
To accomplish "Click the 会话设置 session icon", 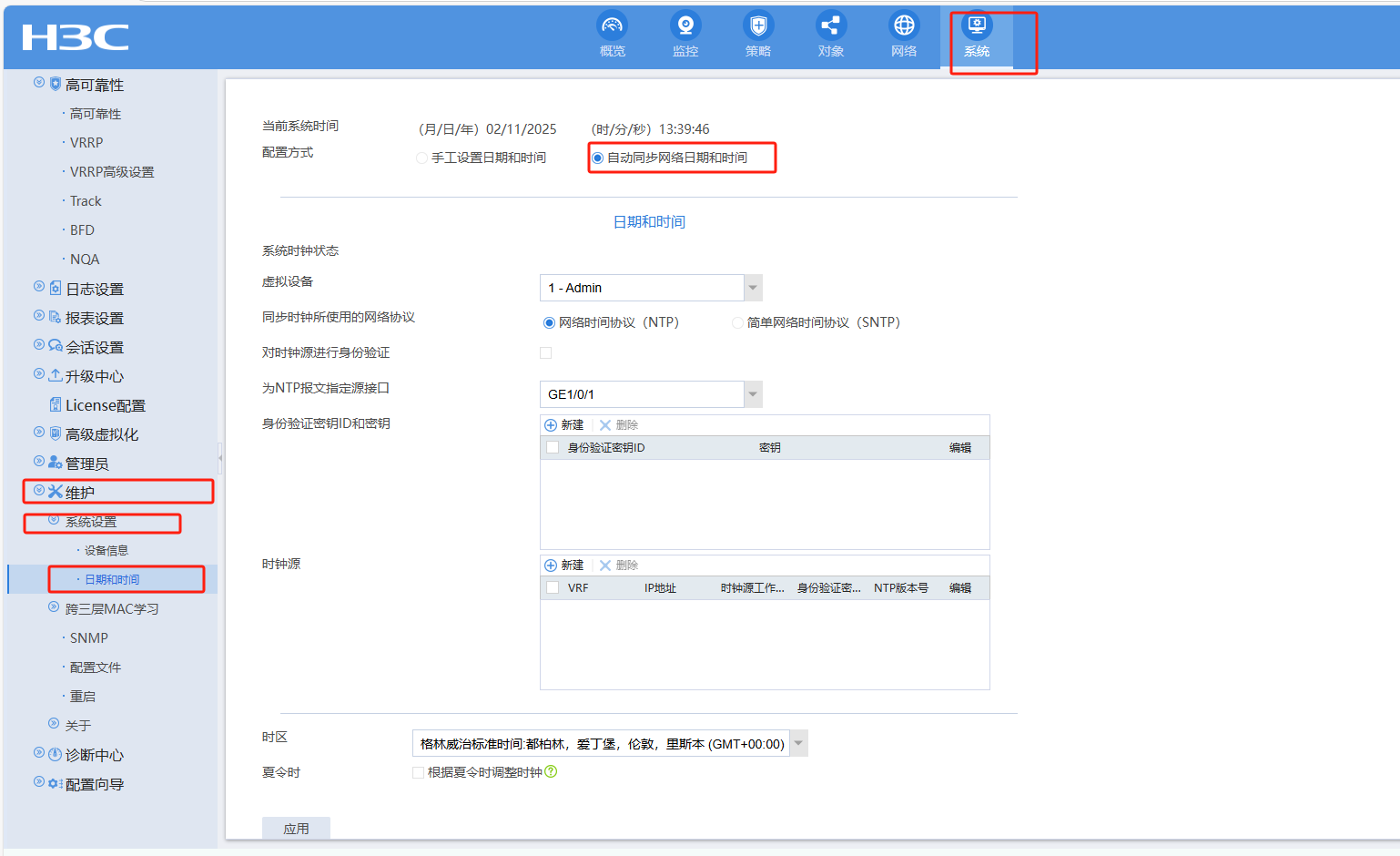I will [56, 347].
